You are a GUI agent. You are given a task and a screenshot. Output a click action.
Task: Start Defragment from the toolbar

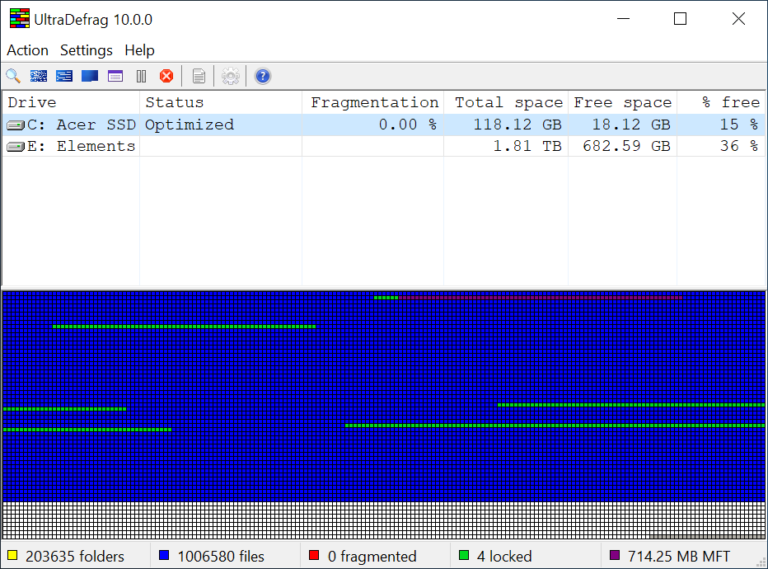pos(39,76)
